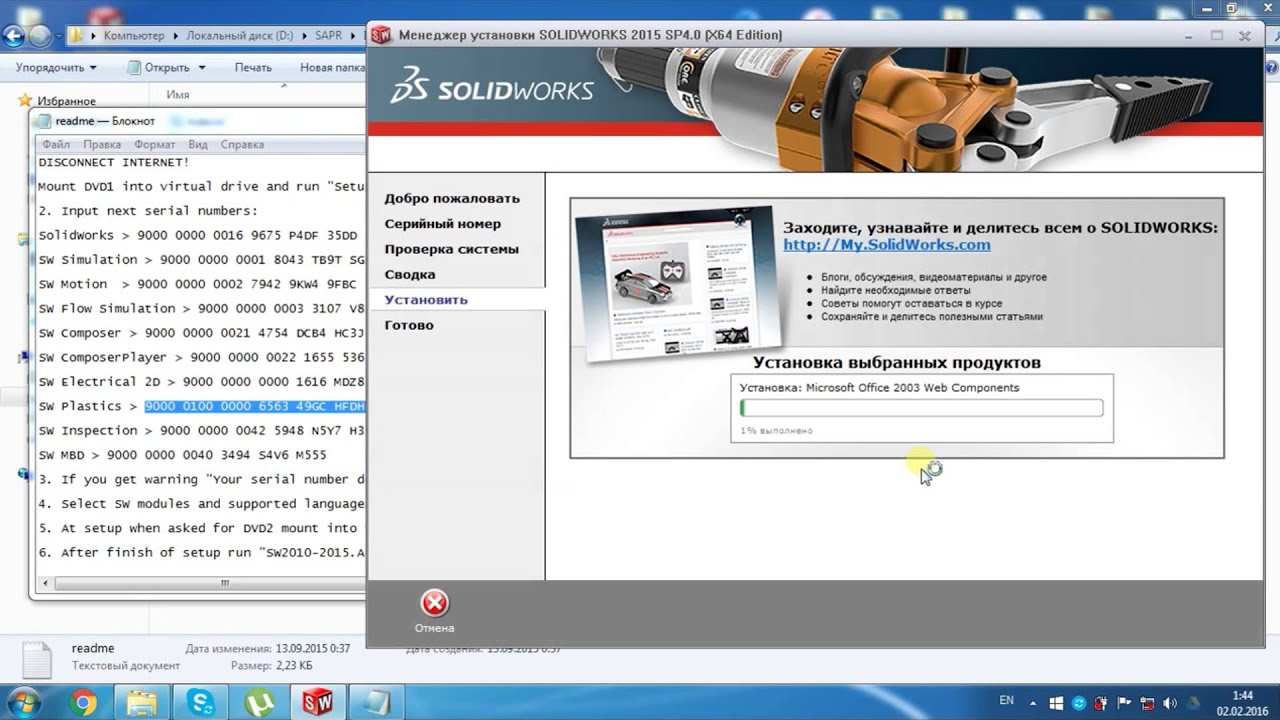Viewport: 1280px width, 720px height.
Task: Open the dropdown arrow next to Открыть
Action: pos(201,68)
